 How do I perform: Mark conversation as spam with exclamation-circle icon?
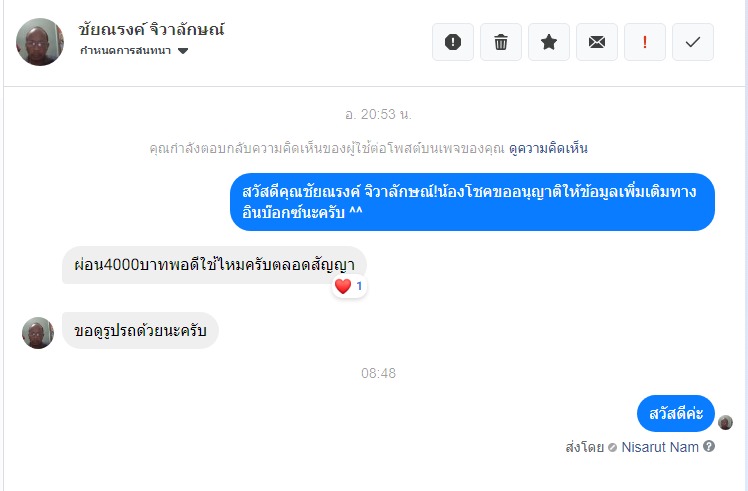453,42
